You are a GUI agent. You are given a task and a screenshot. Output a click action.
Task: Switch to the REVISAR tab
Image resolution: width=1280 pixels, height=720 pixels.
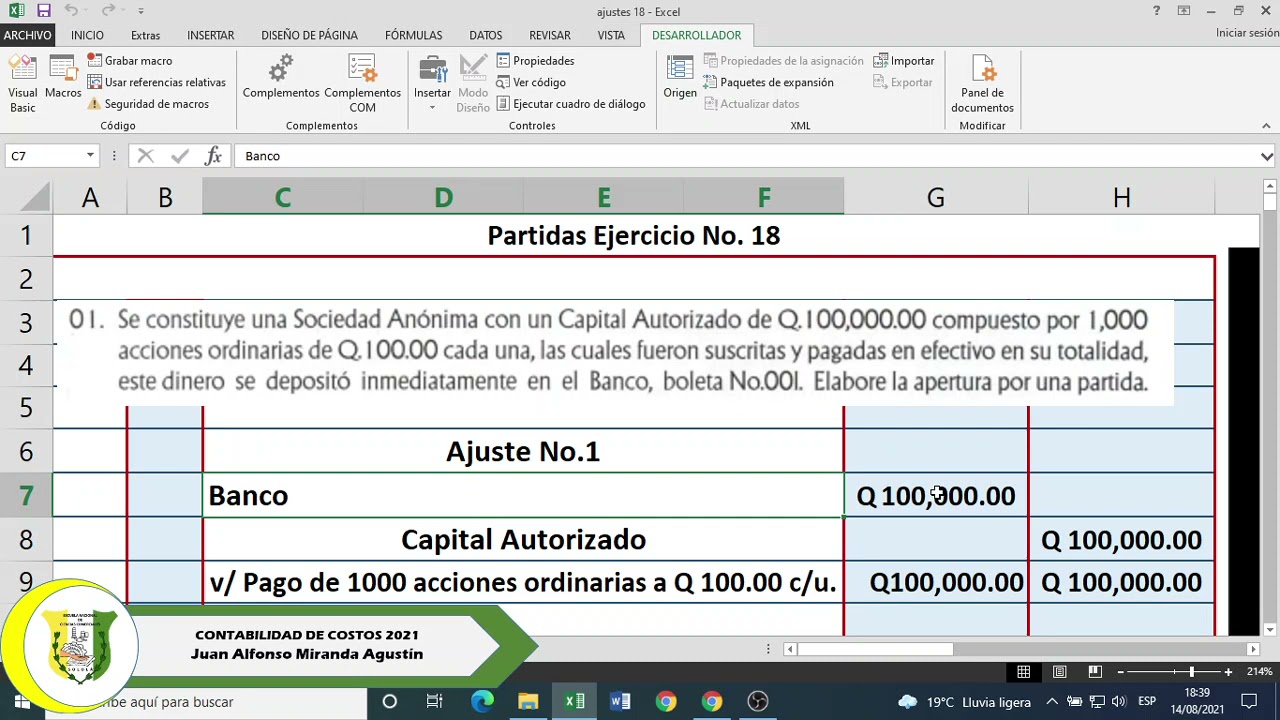550,35
